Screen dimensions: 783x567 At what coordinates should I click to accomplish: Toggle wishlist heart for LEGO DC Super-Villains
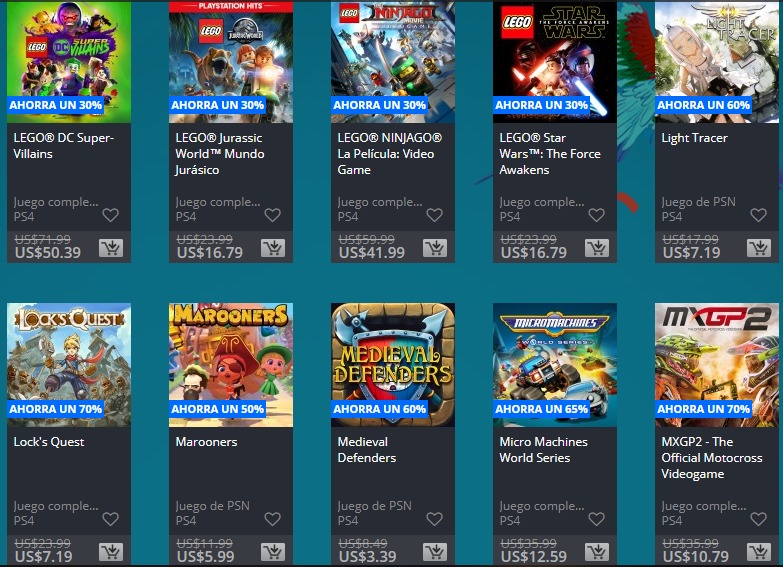(110, 215)
